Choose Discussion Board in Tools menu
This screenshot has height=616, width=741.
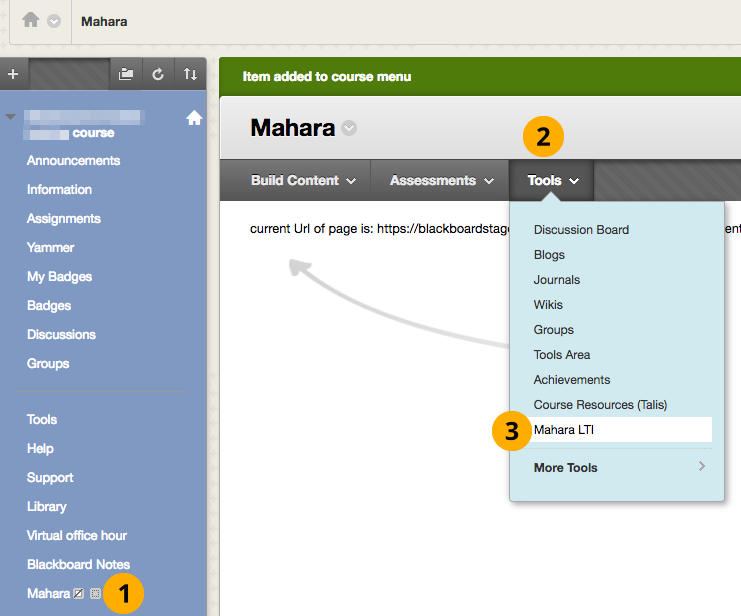click(581, 230)
